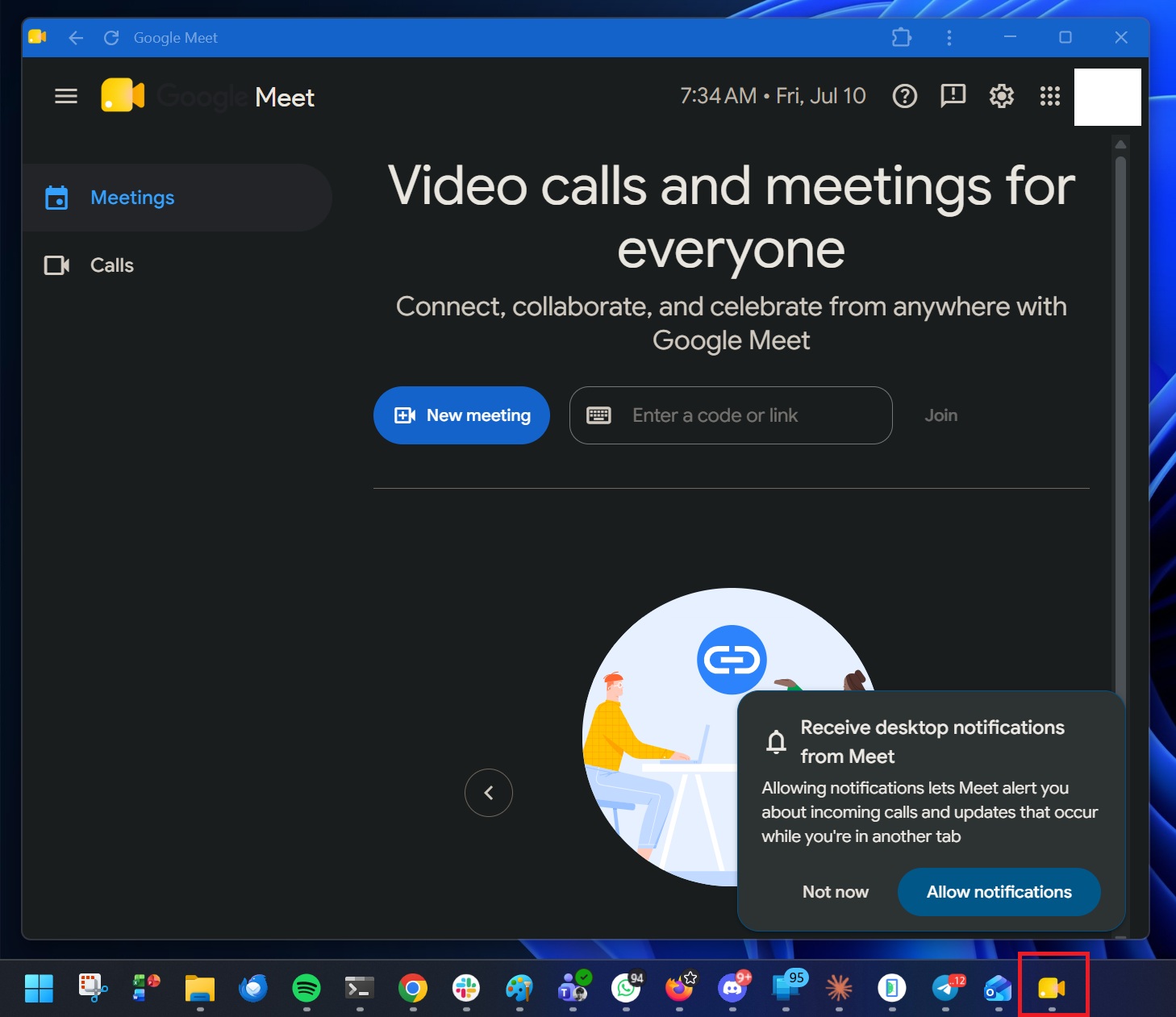1176x1017 pixels.
Task: Open Google Chrome from taskbar
Action: [413, 988]
